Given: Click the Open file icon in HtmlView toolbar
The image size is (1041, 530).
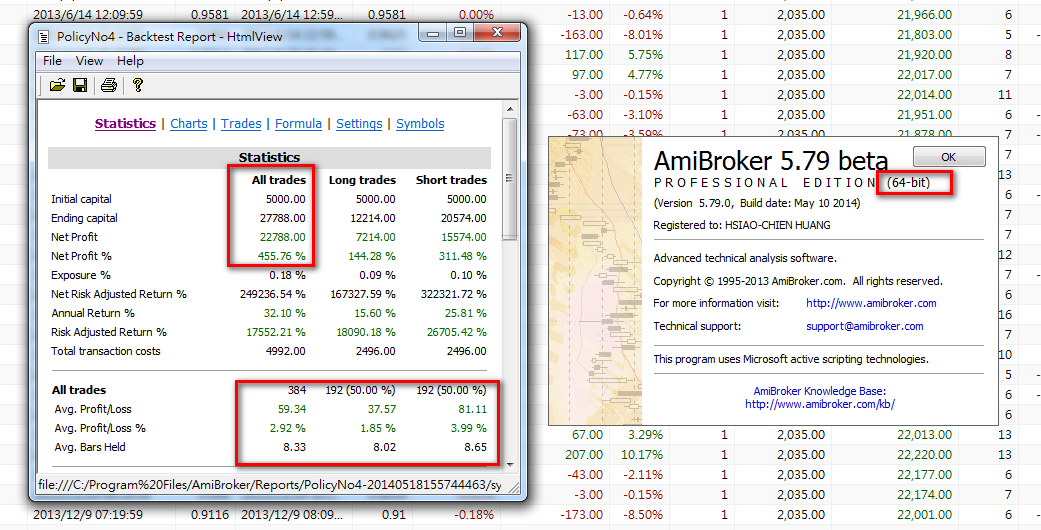Looking at the screenshot, I should point(57,85).
